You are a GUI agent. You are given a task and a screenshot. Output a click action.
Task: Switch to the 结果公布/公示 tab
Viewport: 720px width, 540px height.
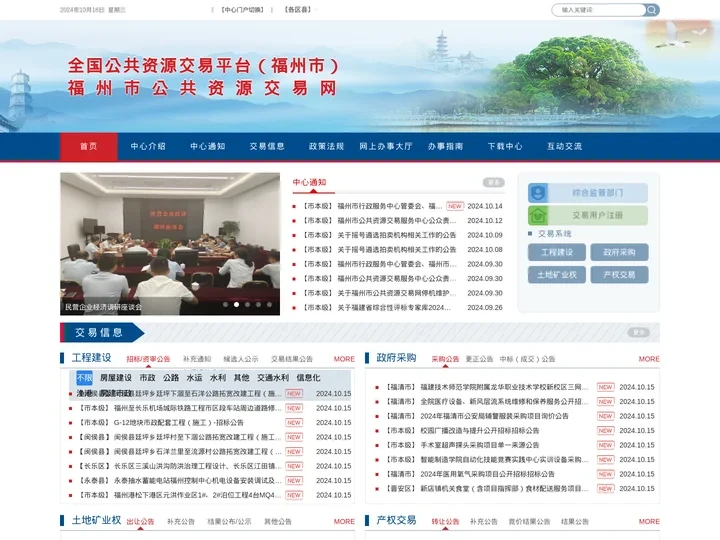pyautogui.click(x=229, y=522)
